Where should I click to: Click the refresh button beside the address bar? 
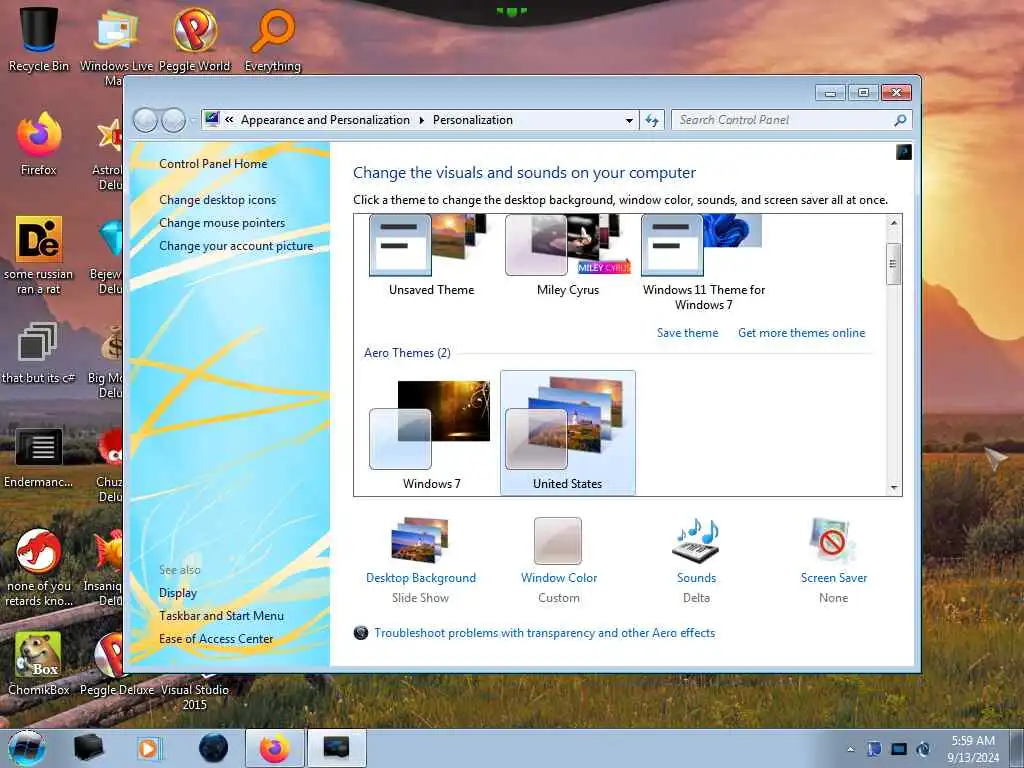[x=652, y=120]
